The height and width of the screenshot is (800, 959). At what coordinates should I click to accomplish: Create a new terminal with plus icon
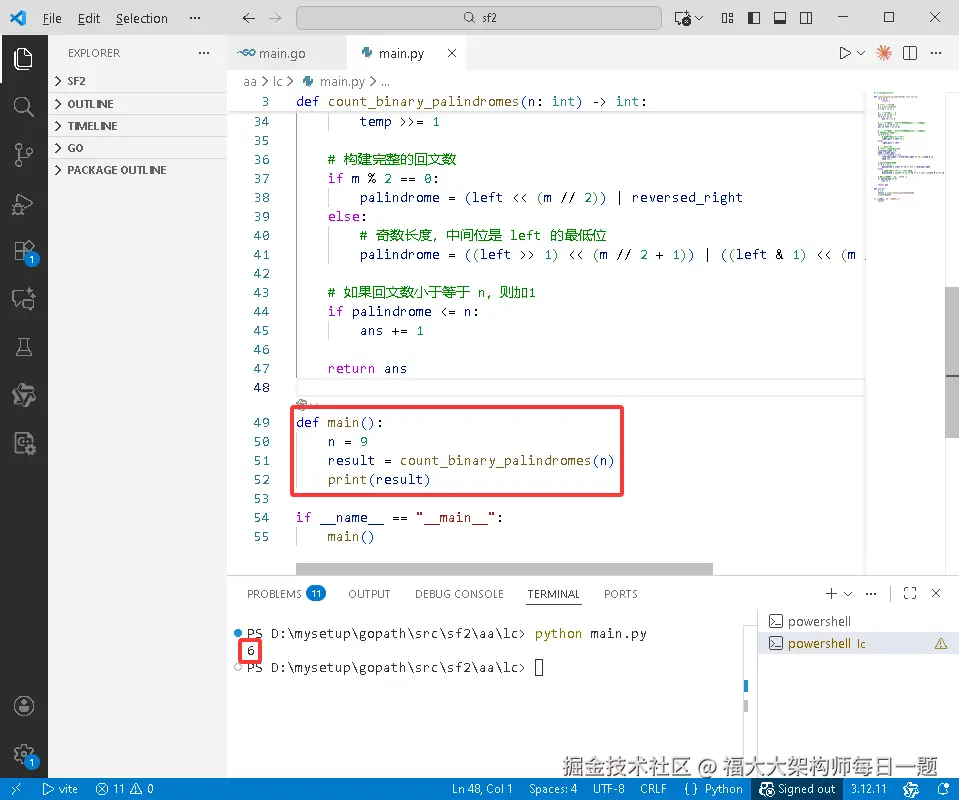tap(831, 593)
